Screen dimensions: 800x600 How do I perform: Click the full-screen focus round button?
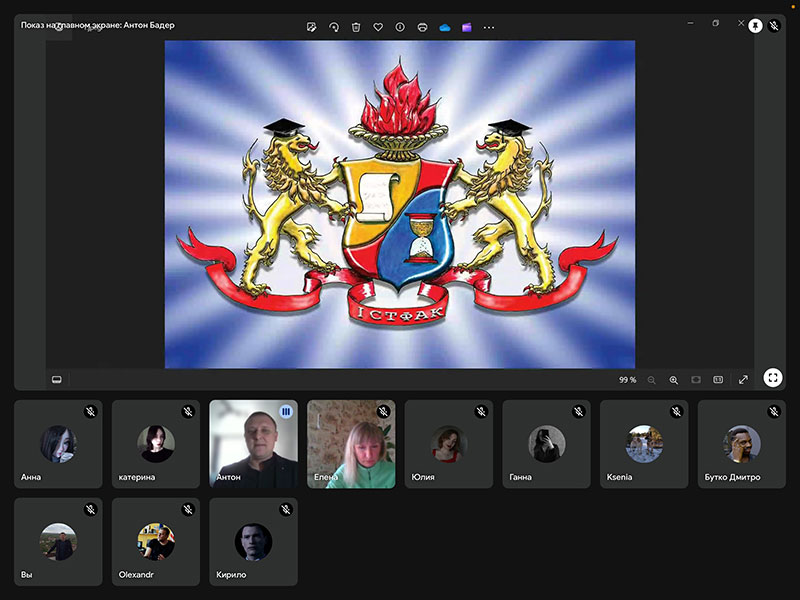(x=773, y=378)
